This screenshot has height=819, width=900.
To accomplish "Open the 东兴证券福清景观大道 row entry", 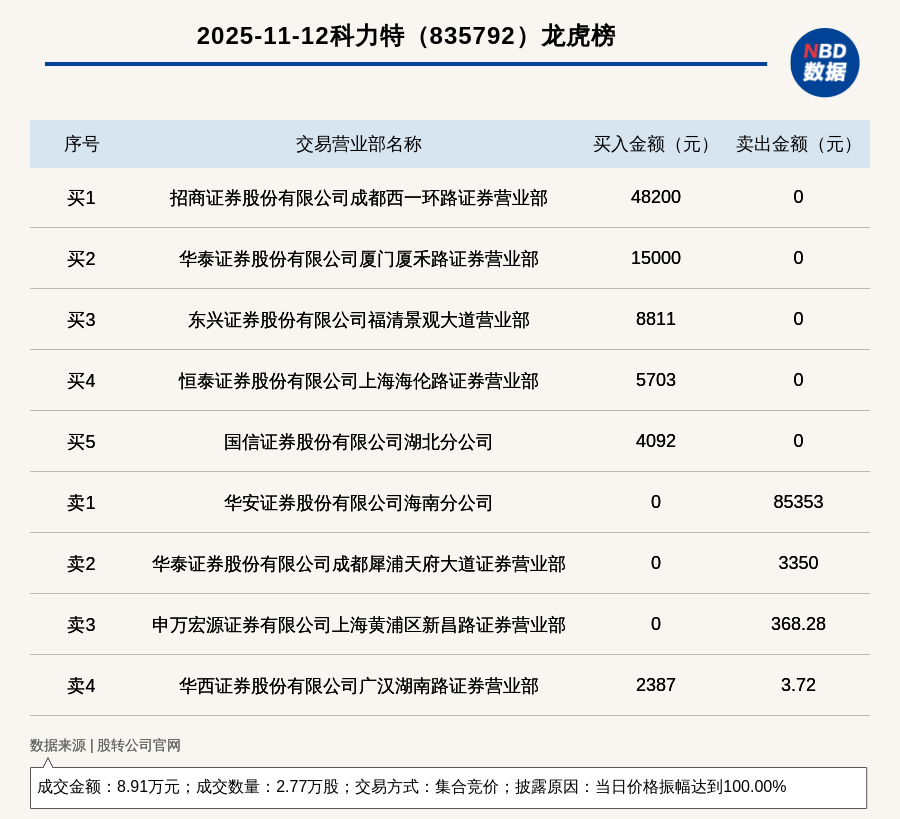I will pos(358,320).
